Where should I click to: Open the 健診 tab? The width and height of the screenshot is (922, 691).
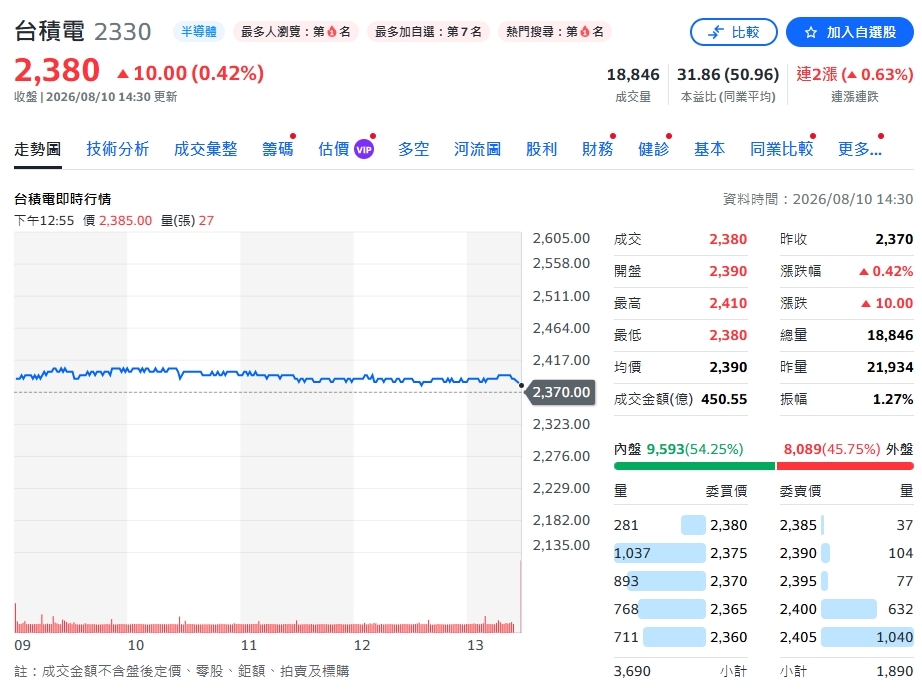[x=653, y=149]
